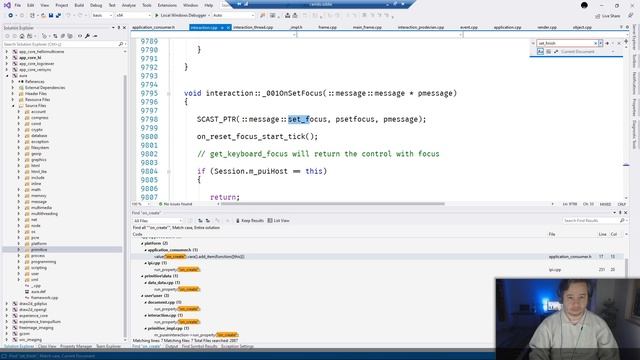Screen dimensions: 640x360
Task: Open the x64 platform dropdown
Action: pos(133,16)
